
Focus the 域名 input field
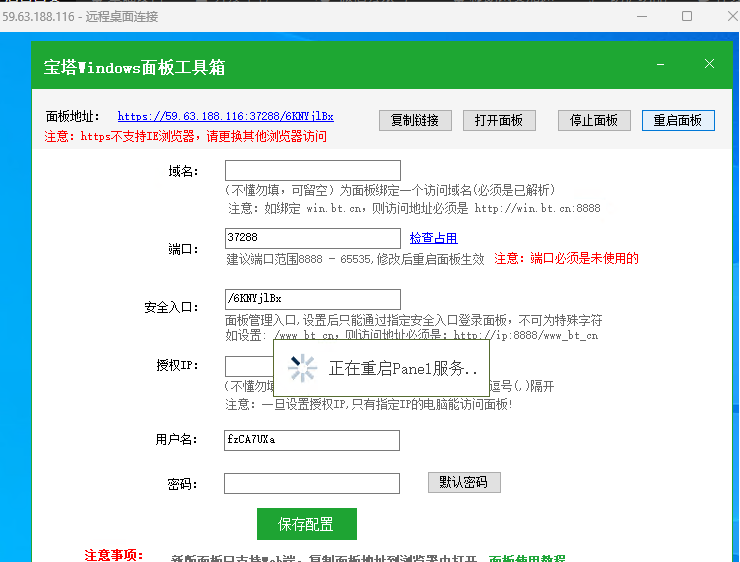(313, 170)
